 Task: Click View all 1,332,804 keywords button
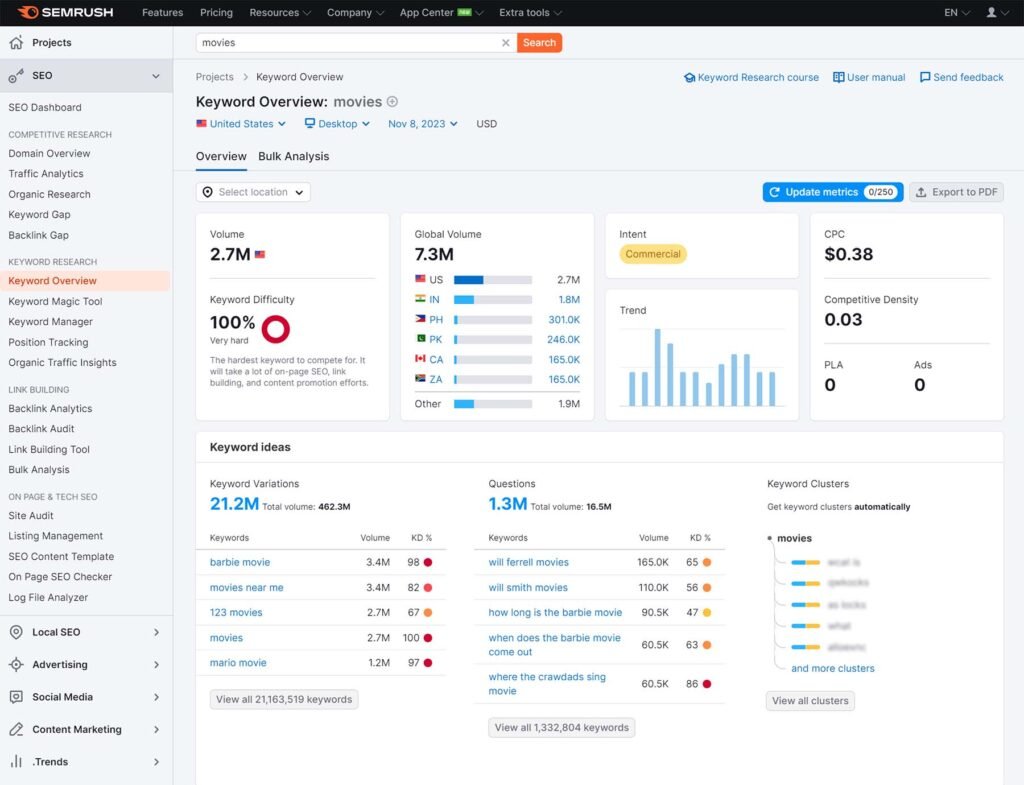(x=562, y=728)
